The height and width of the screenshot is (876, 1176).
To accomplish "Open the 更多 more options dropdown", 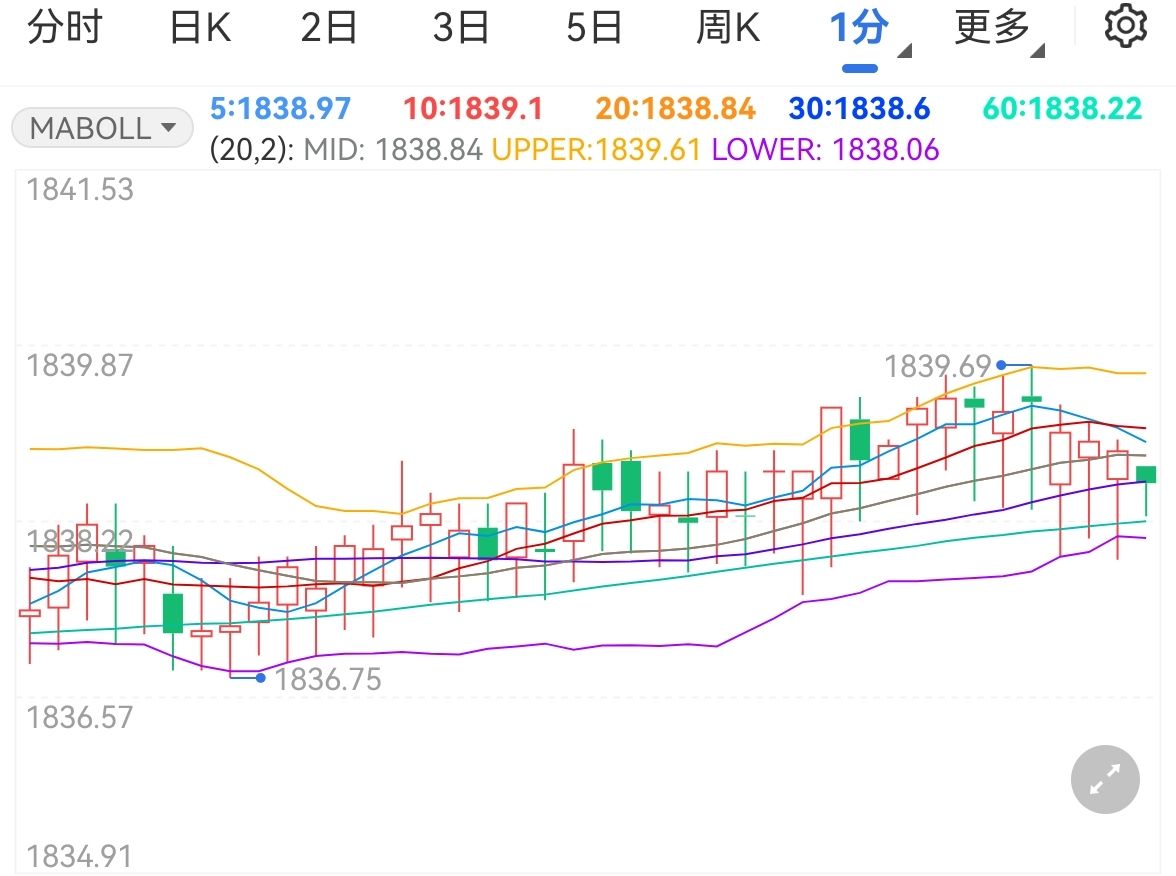I will point(999,32).
